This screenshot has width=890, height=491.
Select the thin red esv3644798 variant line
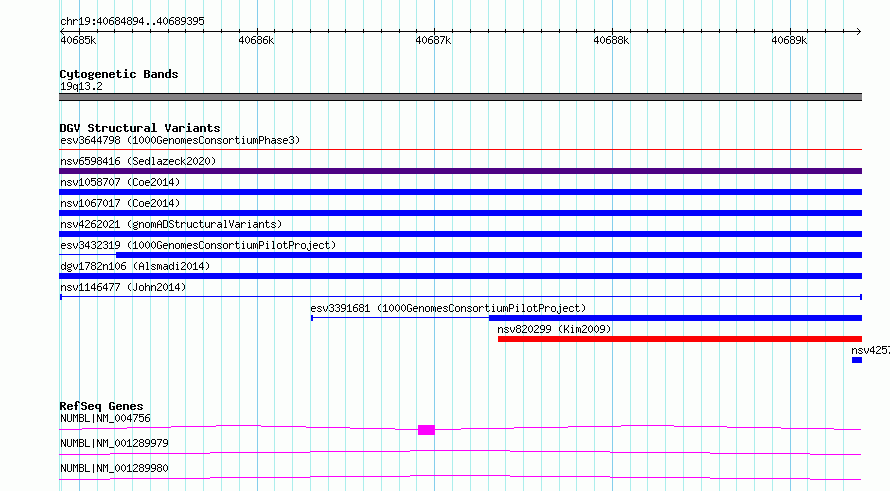coord(460,150)
